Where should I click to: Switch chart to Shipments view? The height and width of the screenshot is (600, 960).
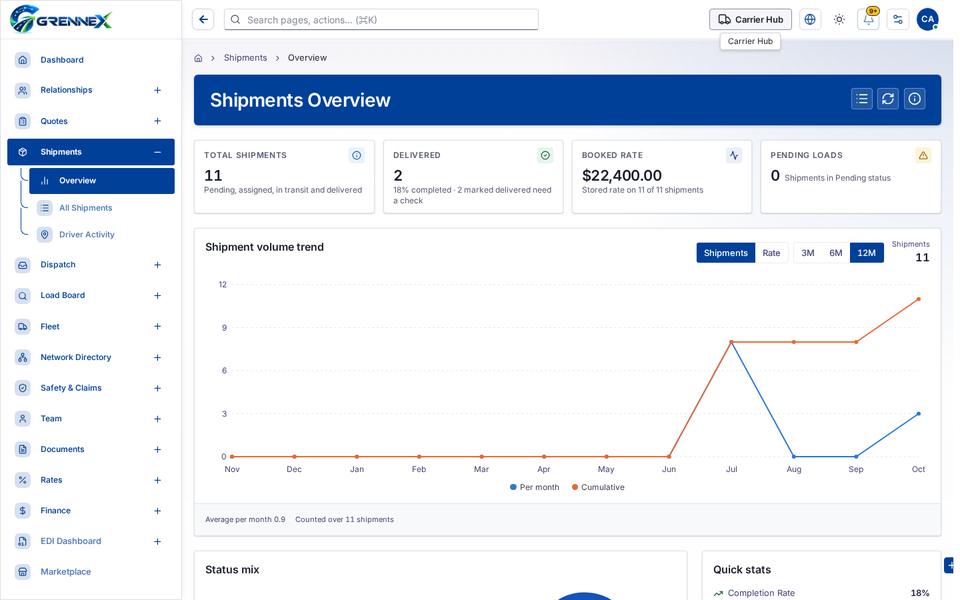[726, 253]
